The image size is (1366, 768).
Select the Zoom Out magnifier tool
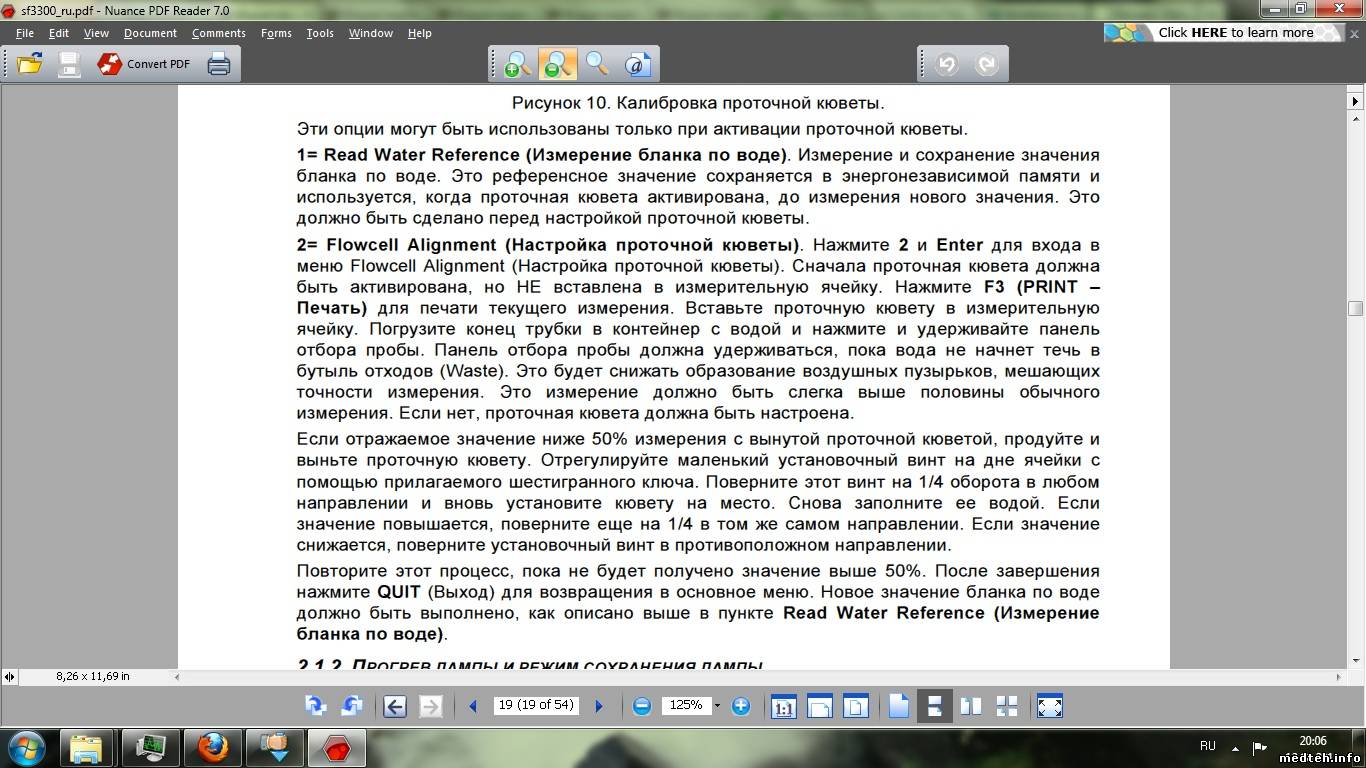coord(557,64)
